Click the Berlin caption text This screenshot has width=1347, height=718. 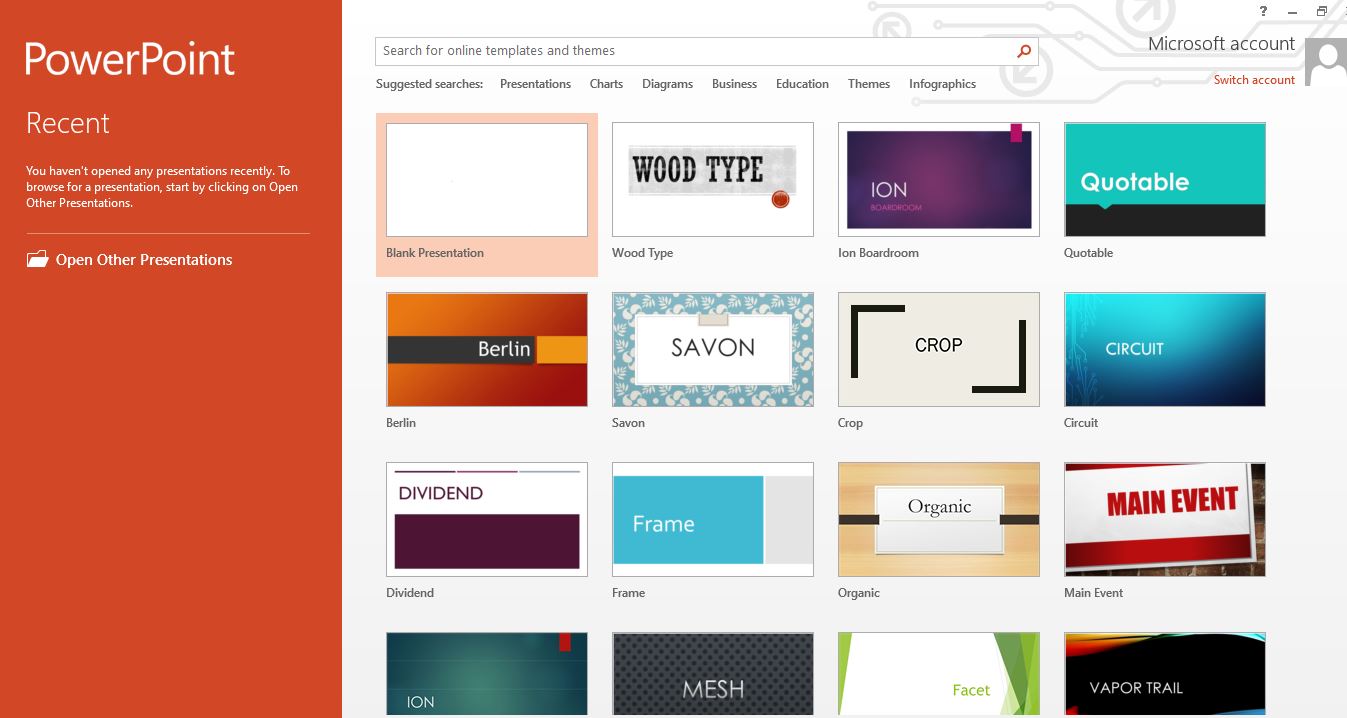pos(401,423)
